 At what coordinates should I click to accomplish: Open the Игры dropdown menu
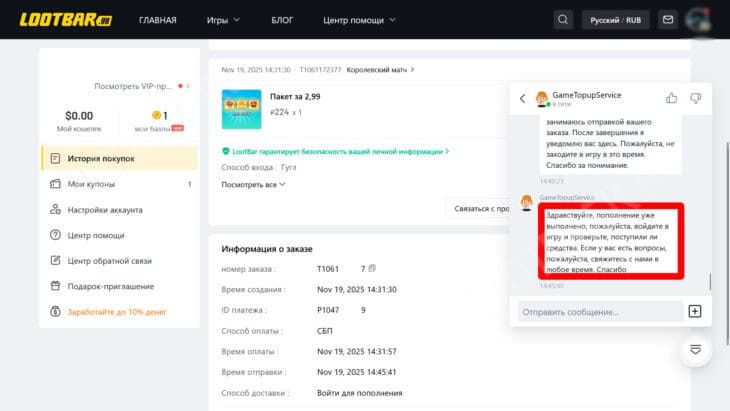pos(223,20)
